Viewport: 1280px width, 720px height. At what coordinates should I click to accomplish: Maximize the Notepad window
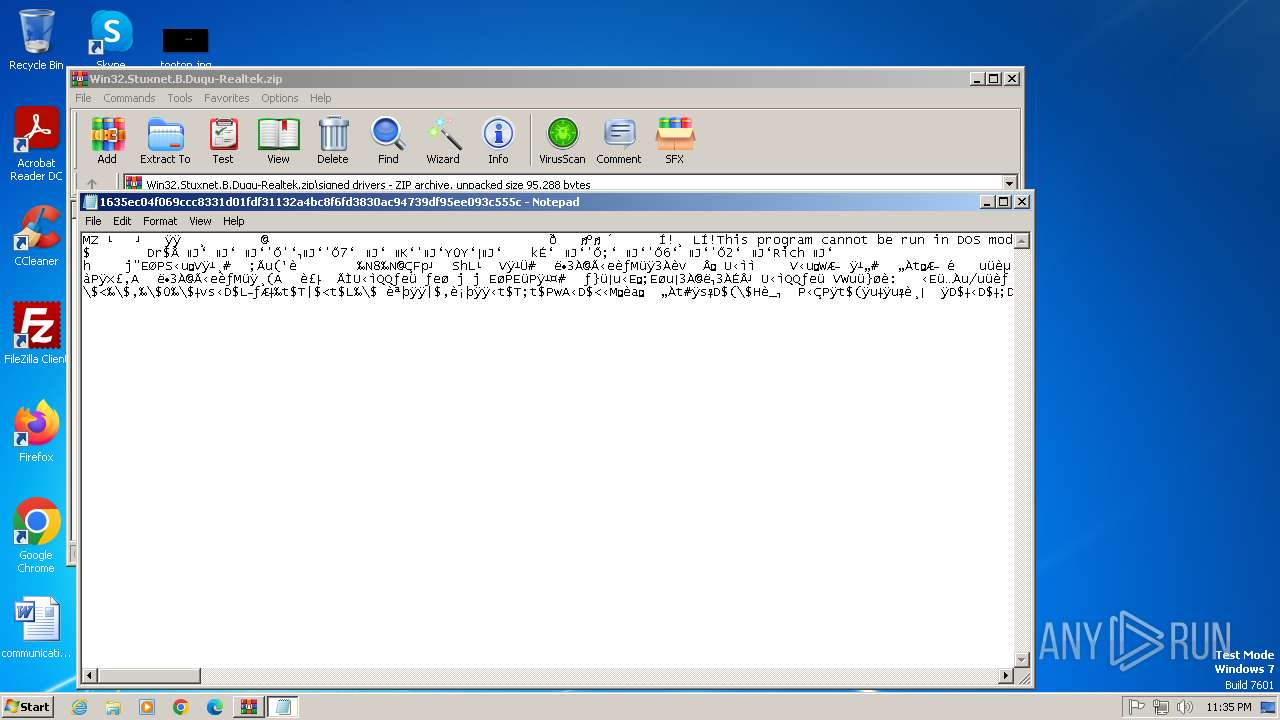pos(1003,202)
